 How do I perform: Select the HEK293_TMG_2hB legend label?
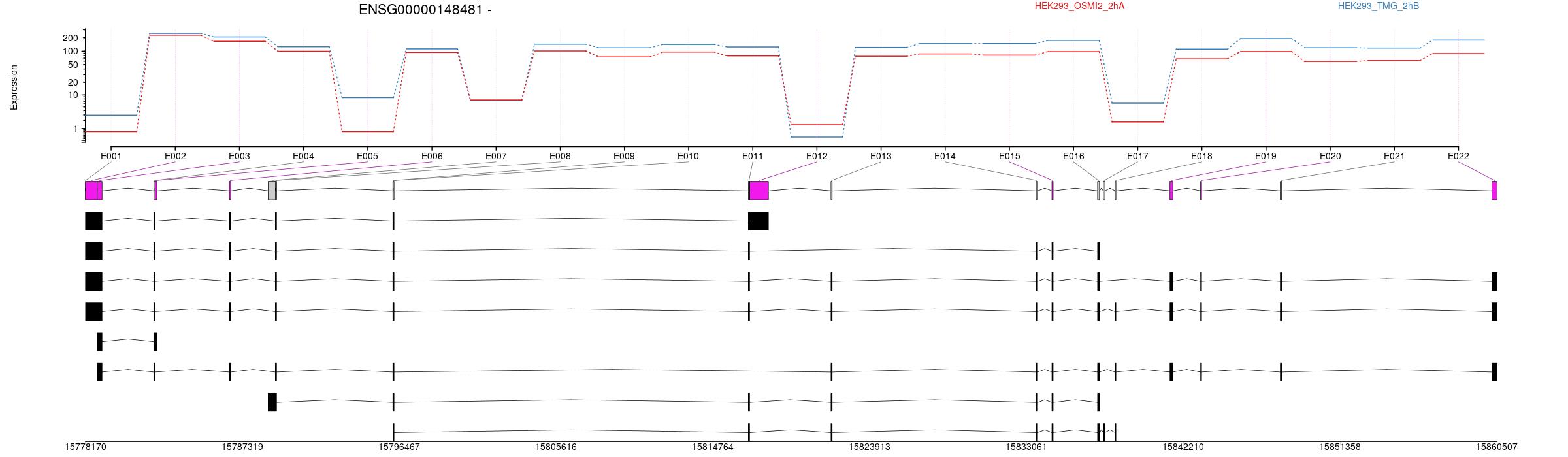1379,6
